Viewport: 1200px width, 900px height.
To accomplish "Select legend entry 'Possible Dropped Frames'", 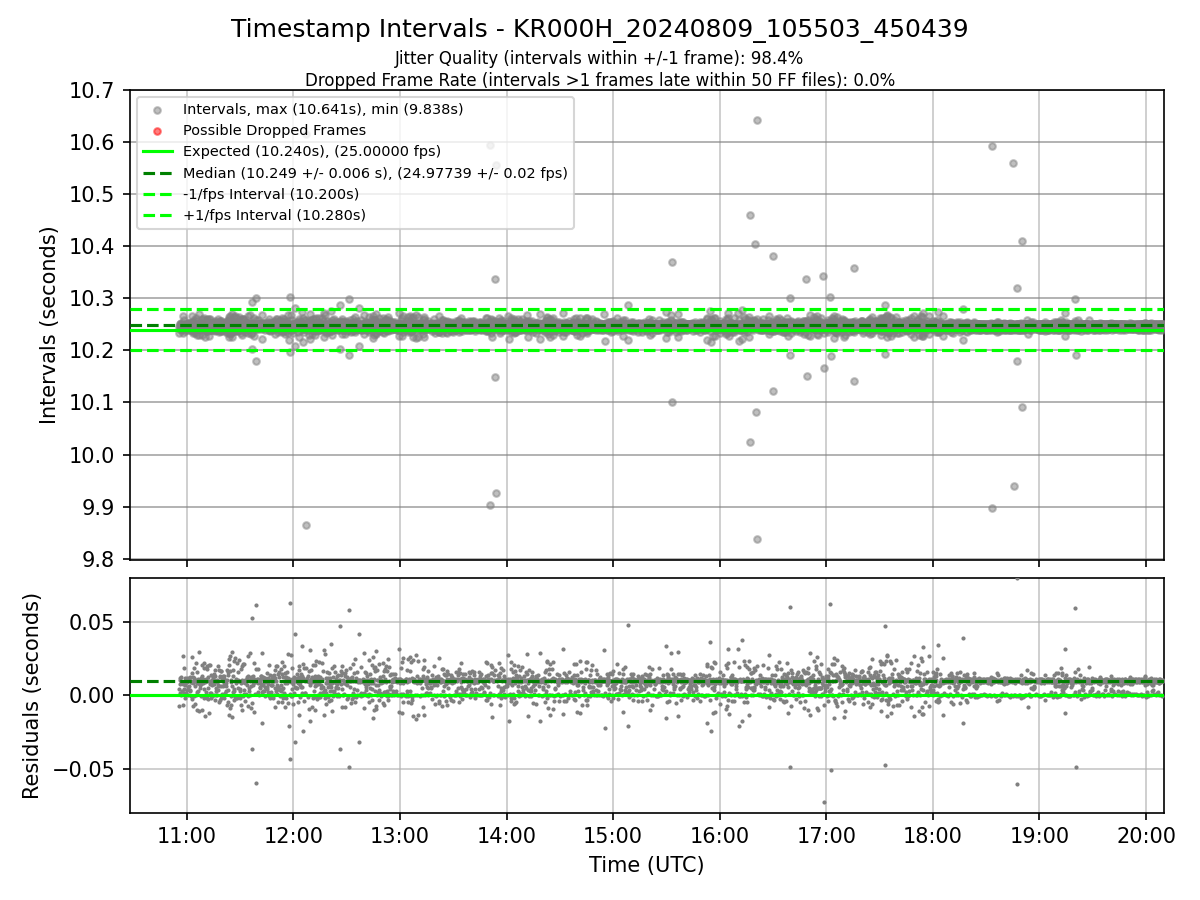I will point(274,130).
